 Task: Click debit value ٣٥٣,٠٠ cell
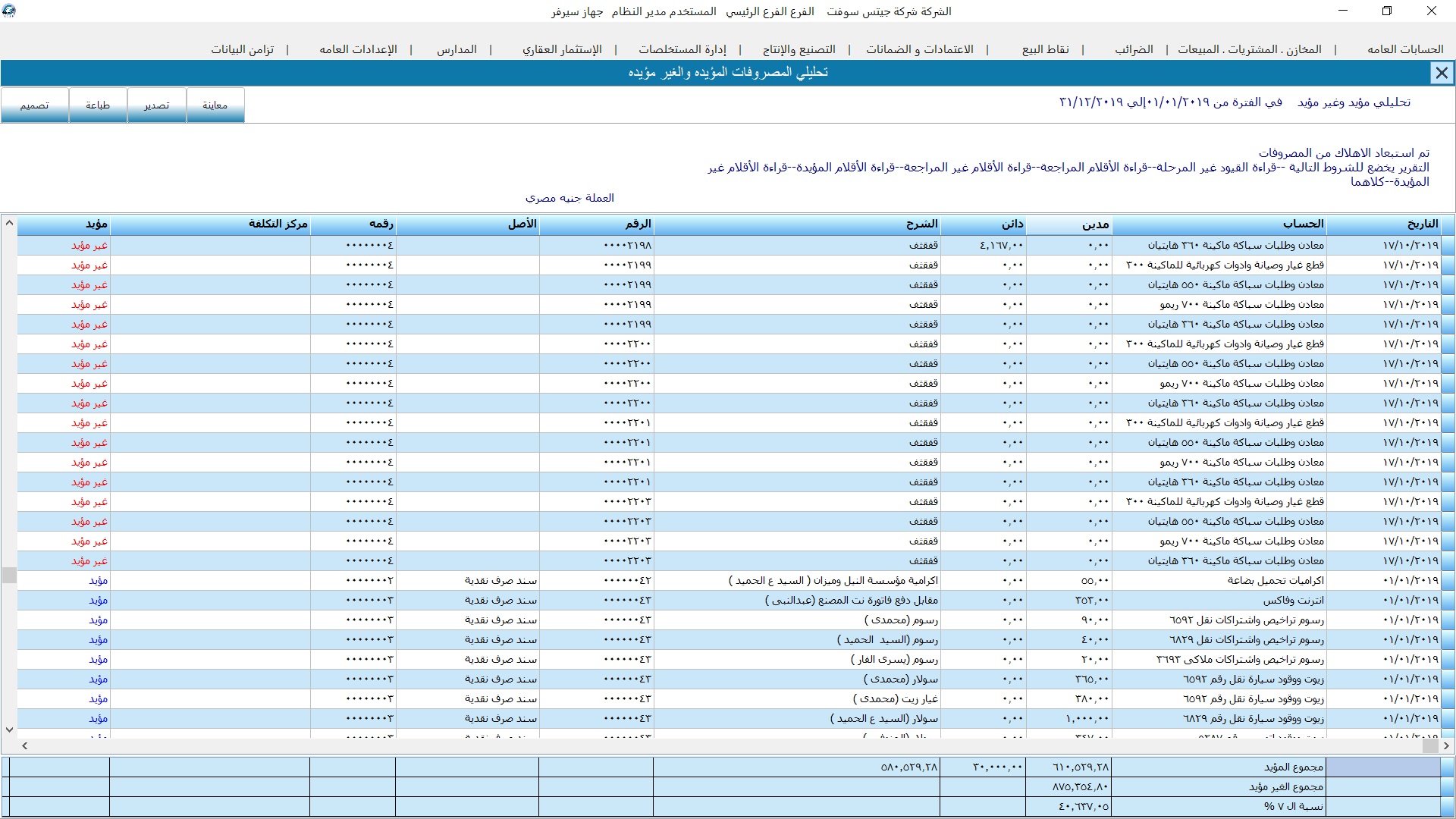1068,600
